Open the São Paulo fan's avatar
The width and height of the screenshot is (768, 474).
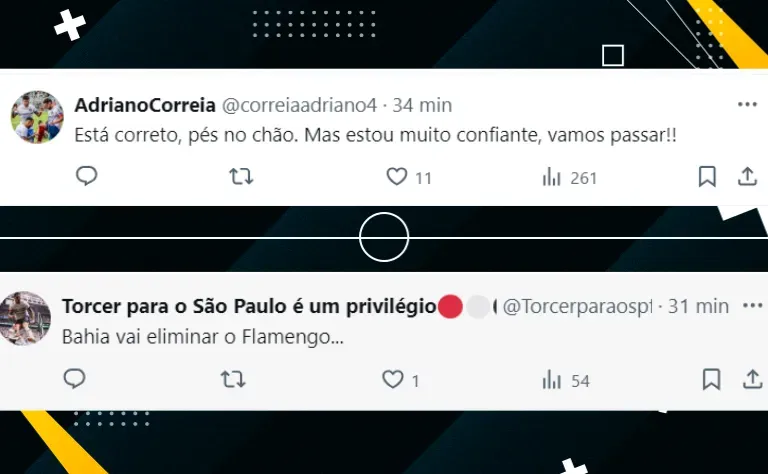tap(24, 318)
